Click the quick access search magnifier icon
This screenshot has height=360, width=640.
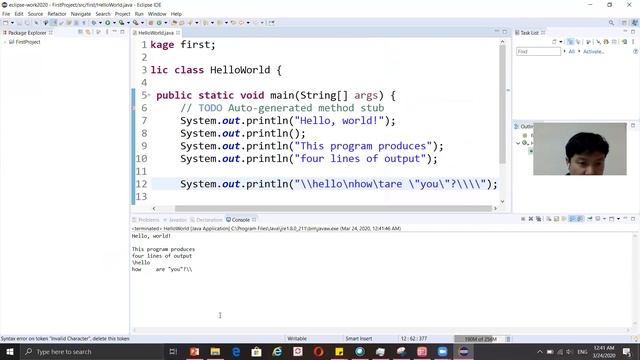pyautogui.click(x=611, y=23)
